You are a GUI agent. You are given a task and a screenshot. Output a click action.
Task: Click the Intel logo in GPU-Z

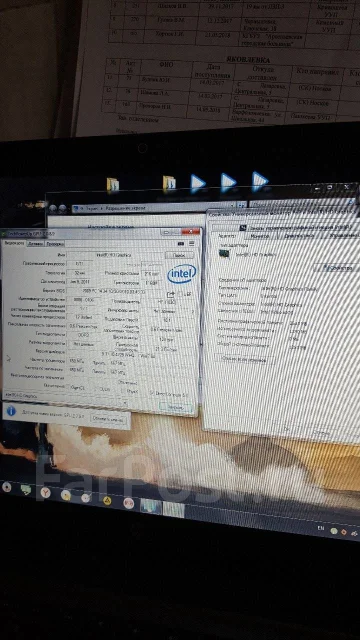coord(182,274)
